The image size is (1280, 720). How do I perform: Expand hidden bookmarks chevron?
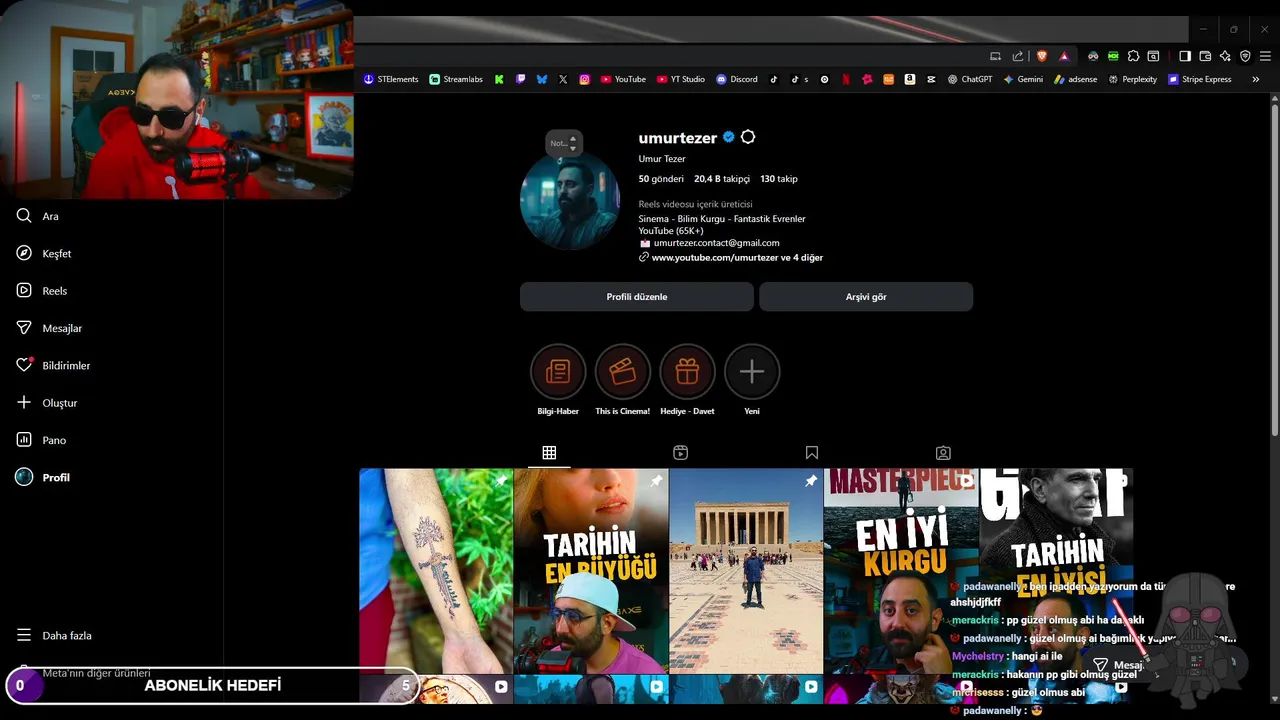1256,79
